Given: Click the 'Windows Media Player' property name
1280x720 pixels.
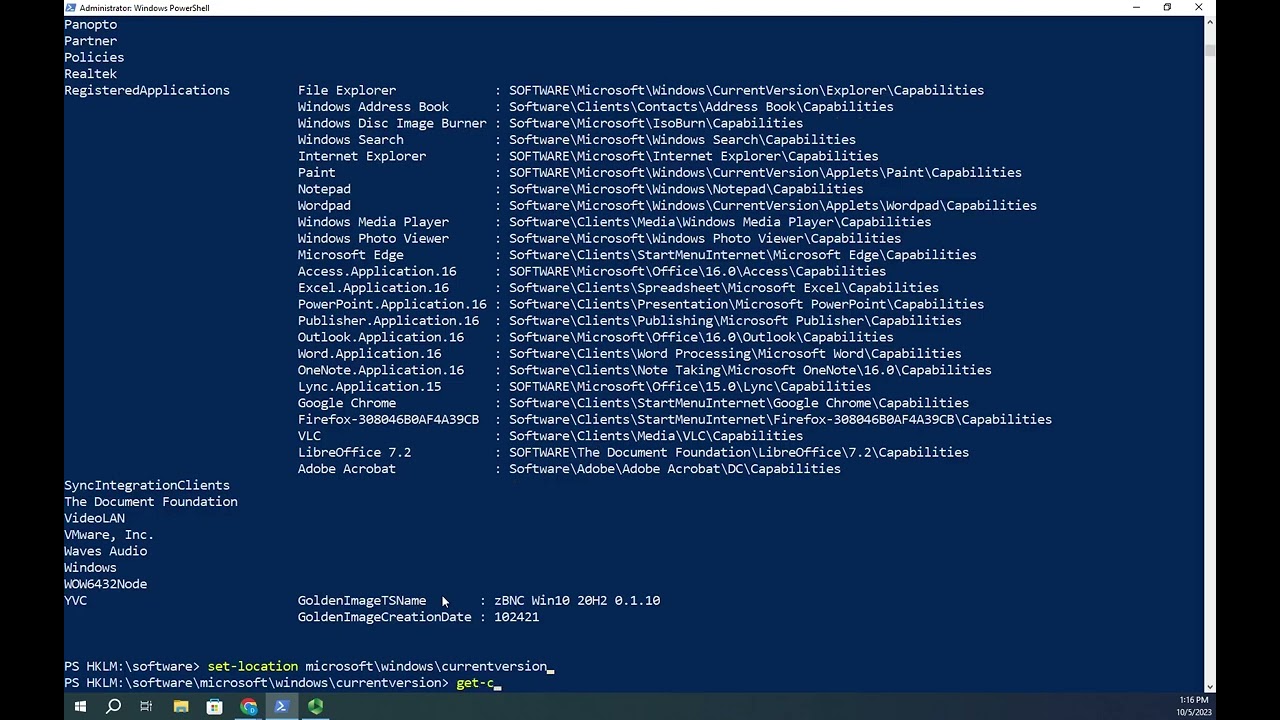Looking at the screenshot, I should coord(373,222).
